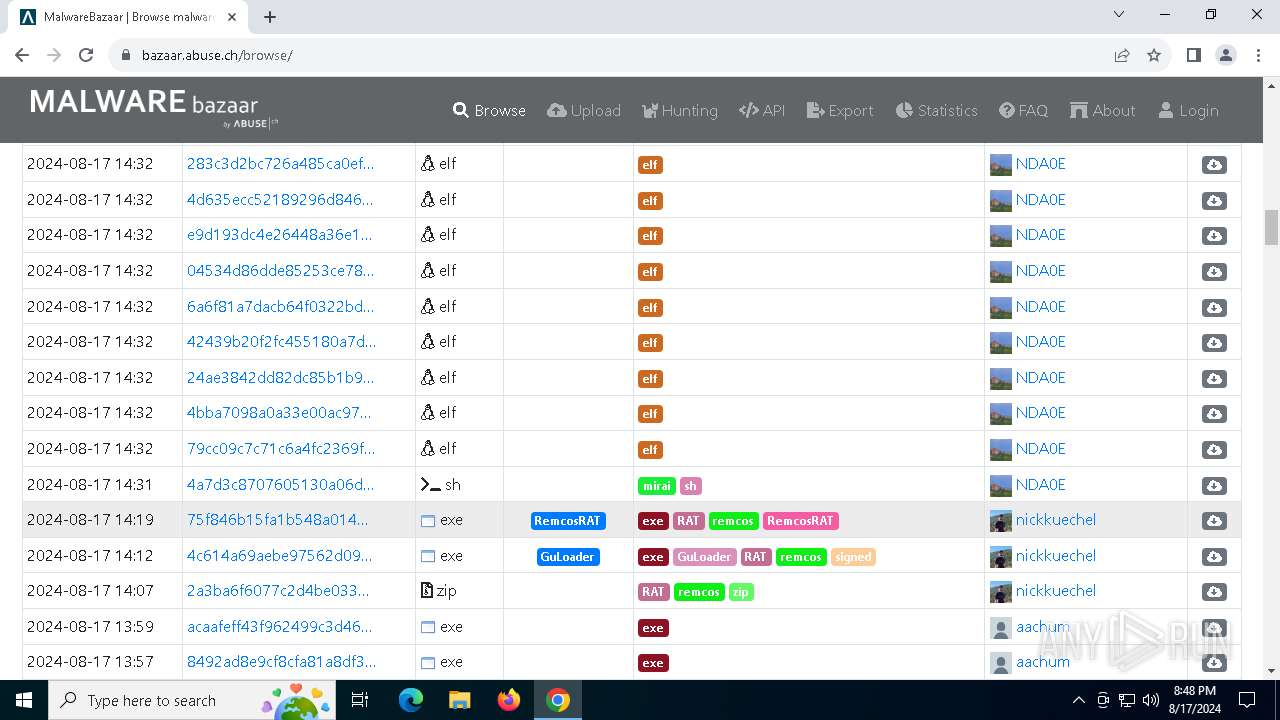Open browser side panel
This screenshot has height=720, width=1280.
click(x=1193, y=55)
